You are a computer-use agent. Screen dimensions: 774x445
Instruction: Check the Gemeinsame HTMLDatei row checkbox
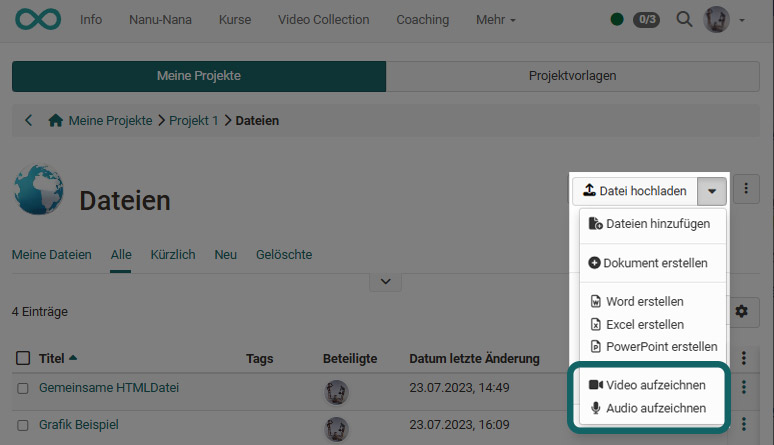point(23,388)
